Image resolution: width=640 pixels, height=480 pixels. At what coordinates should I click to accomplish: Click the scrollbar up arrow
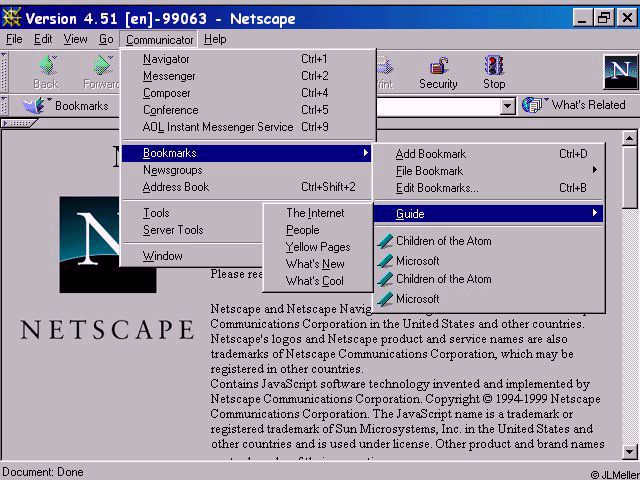(629, 138)
